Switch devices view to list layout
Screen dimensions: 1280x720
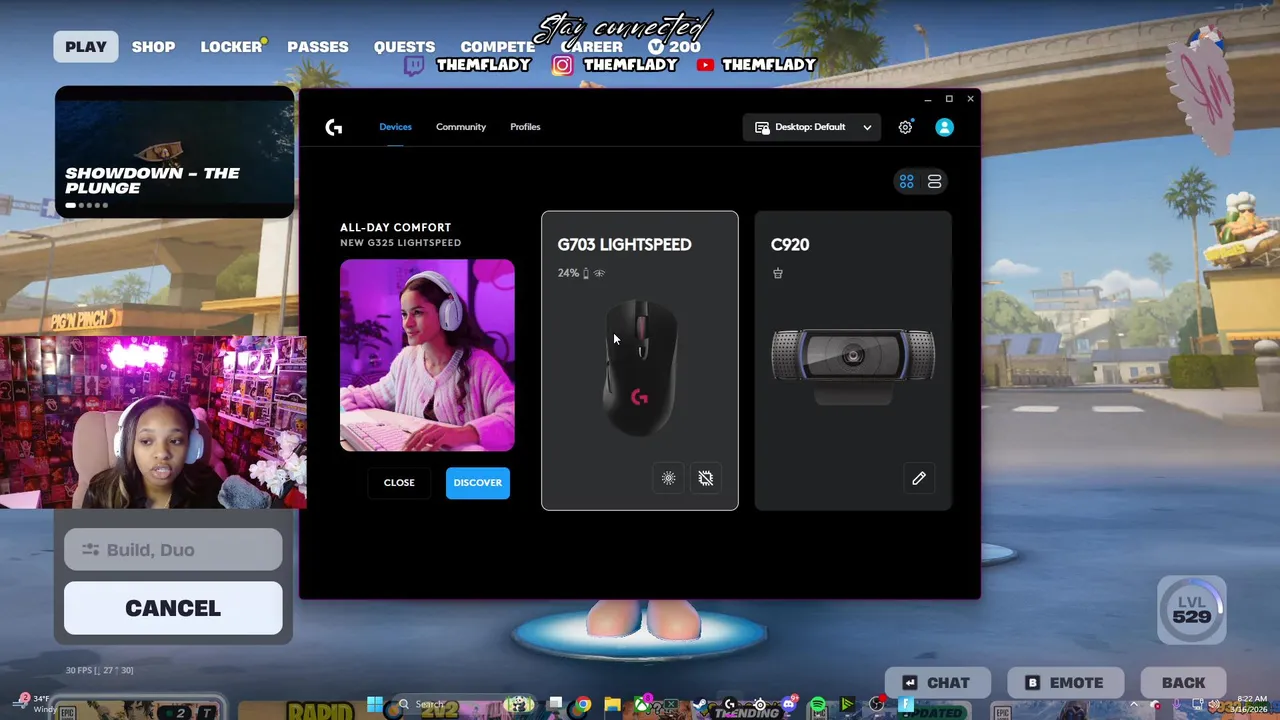pos(934,181)
